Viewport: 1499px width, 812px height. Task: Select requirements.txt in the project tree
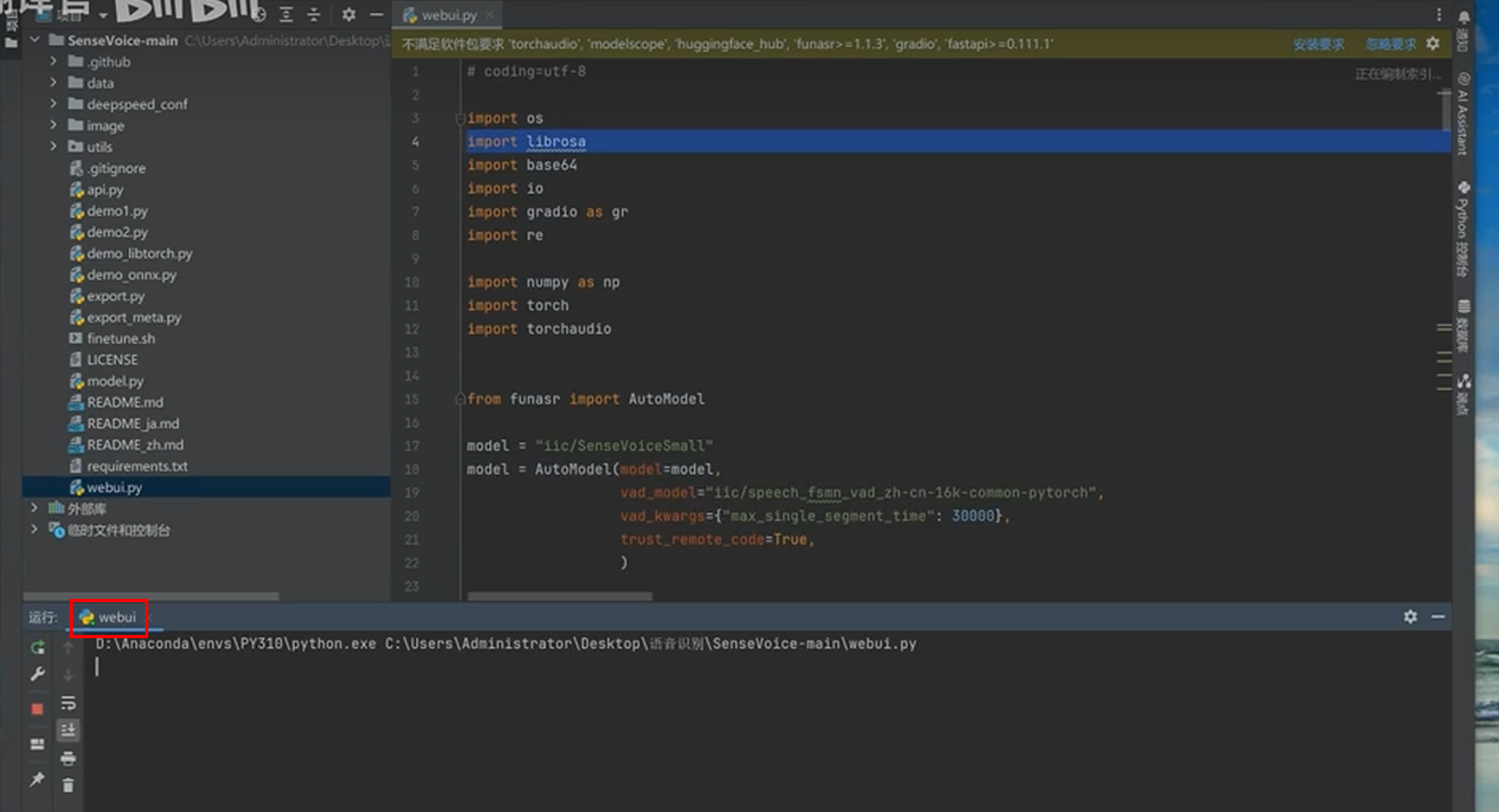(x=137, y=466)
